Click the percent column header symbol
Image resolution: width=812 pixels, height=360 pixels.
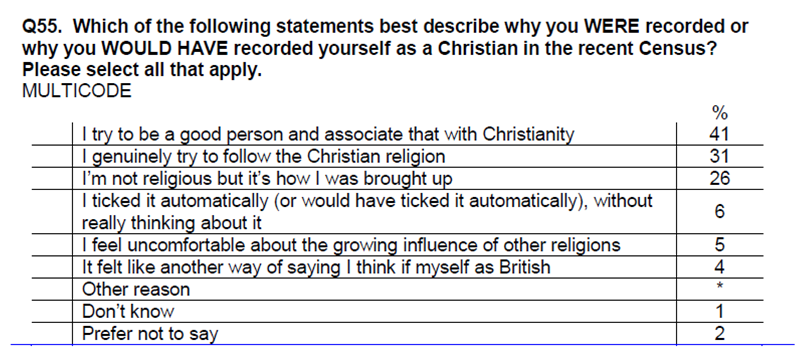coord(719,113)
